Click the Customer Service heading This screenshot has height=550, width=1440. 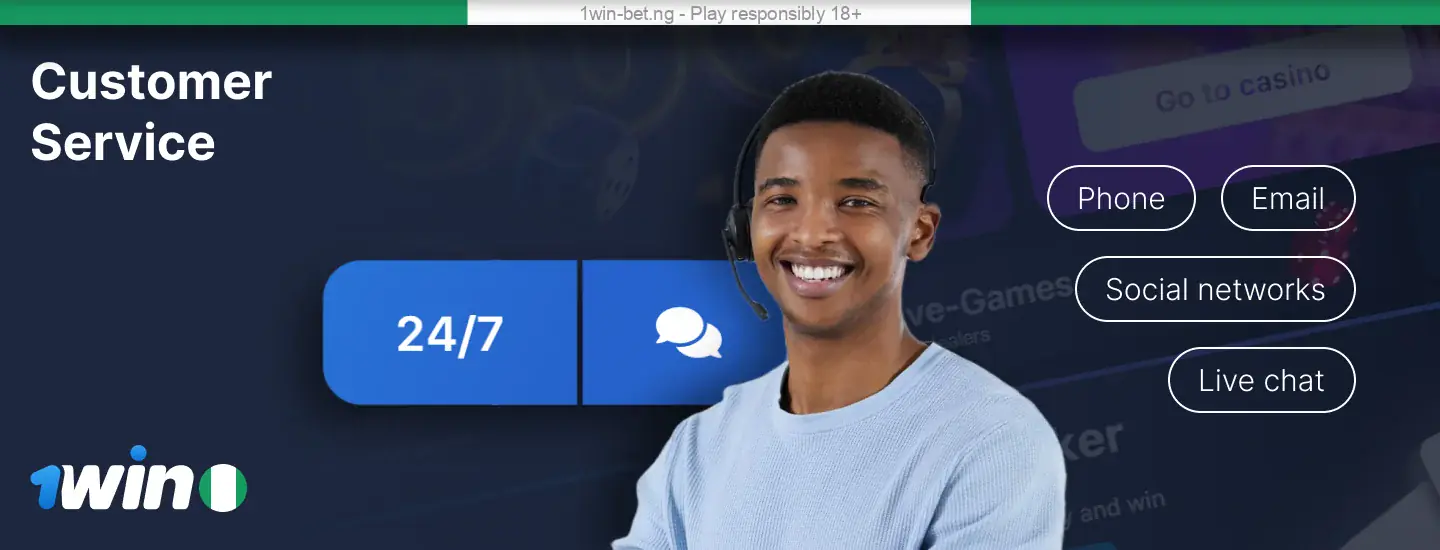(151, 112)
